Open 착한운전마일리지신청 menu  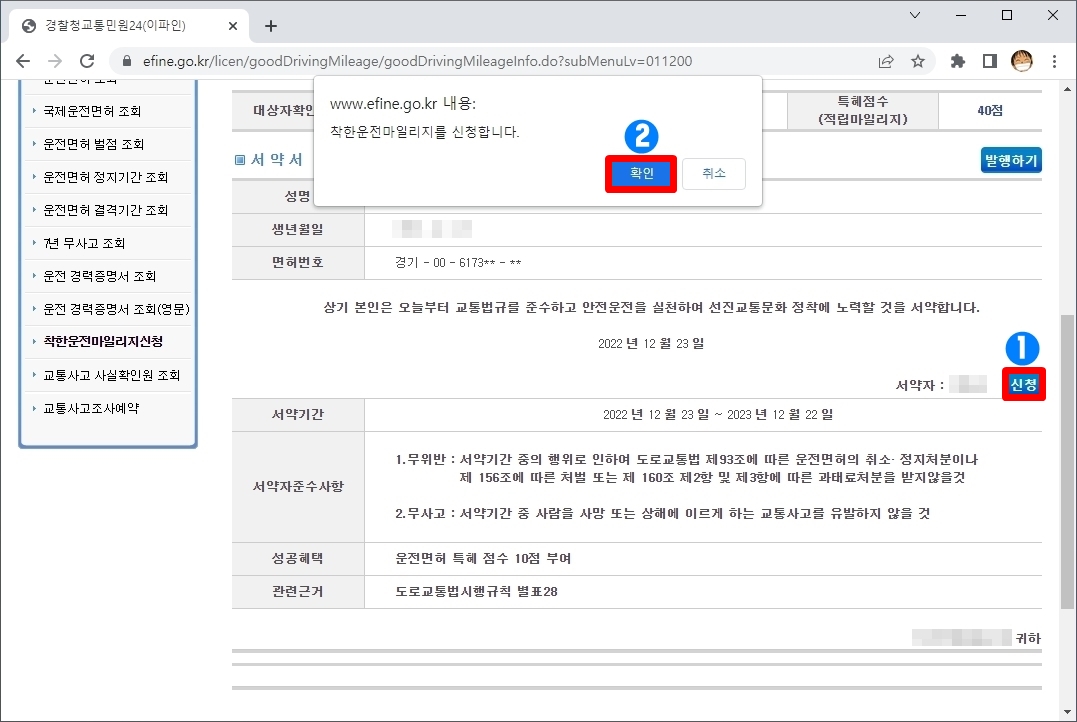103,341
